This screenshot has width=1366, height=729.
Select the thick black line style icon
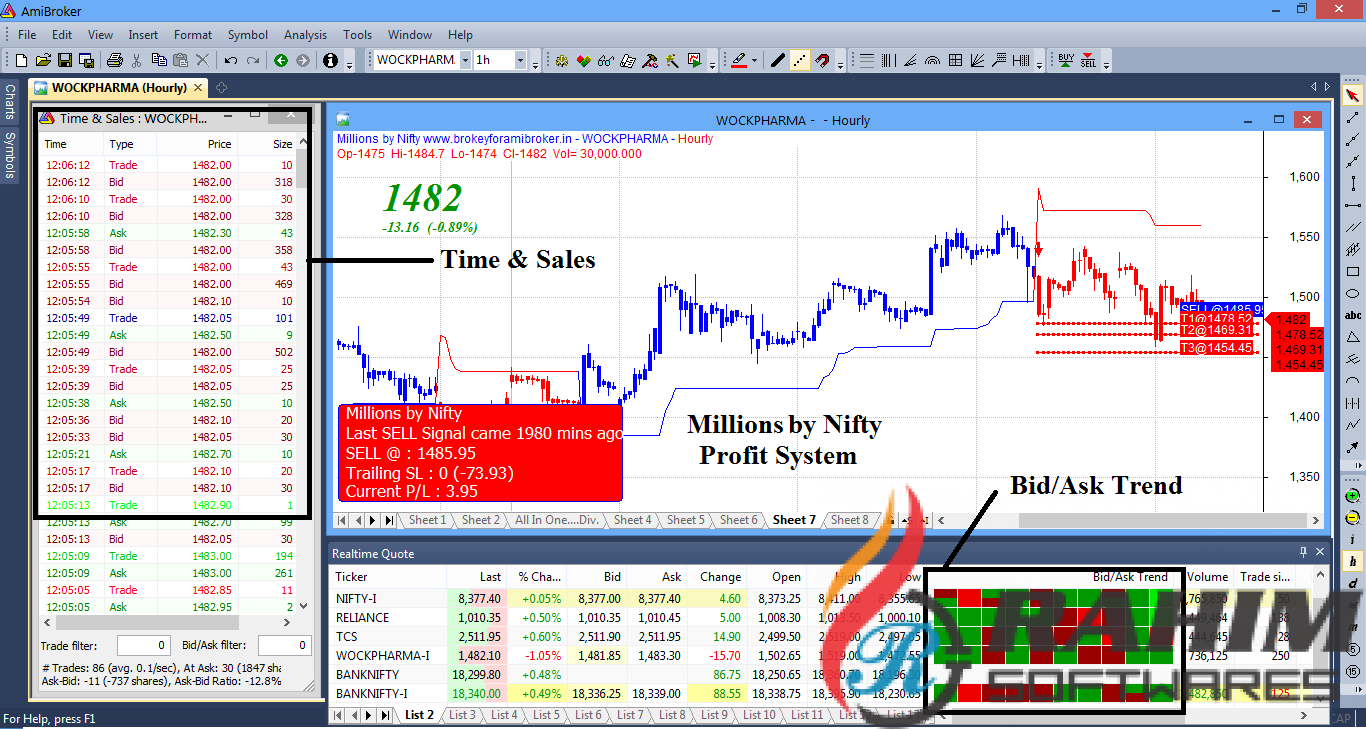coord(777,60)
